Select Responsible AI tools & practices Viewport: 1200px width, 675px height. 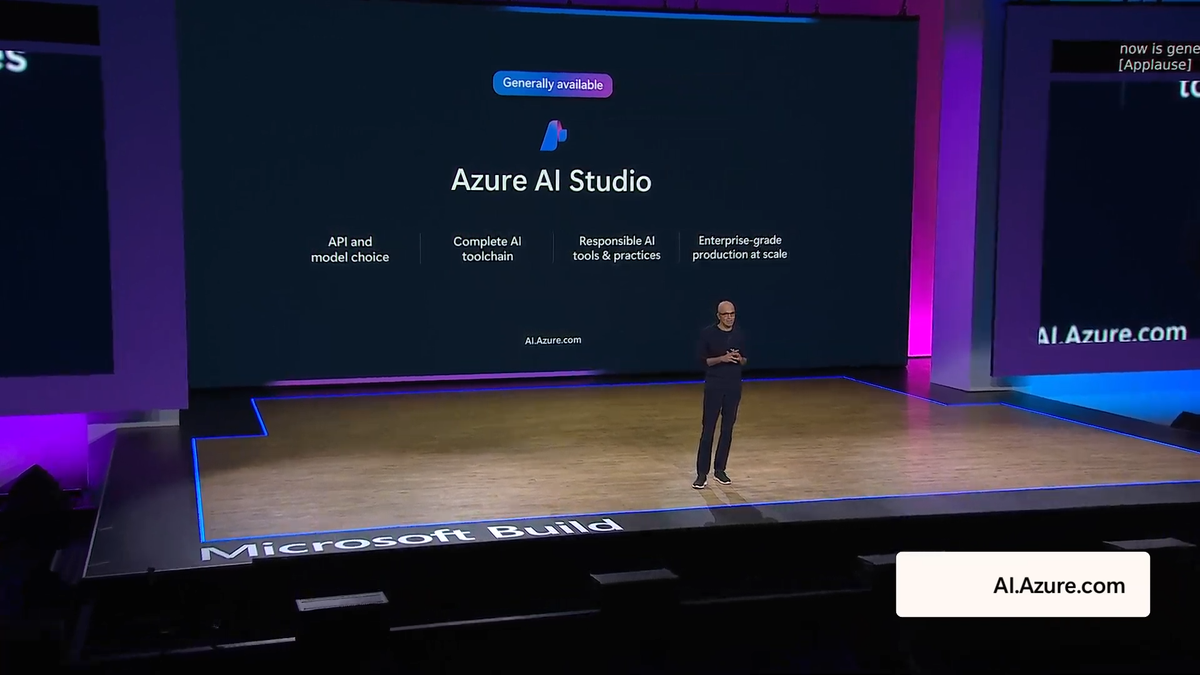click(x=616, y=248)
